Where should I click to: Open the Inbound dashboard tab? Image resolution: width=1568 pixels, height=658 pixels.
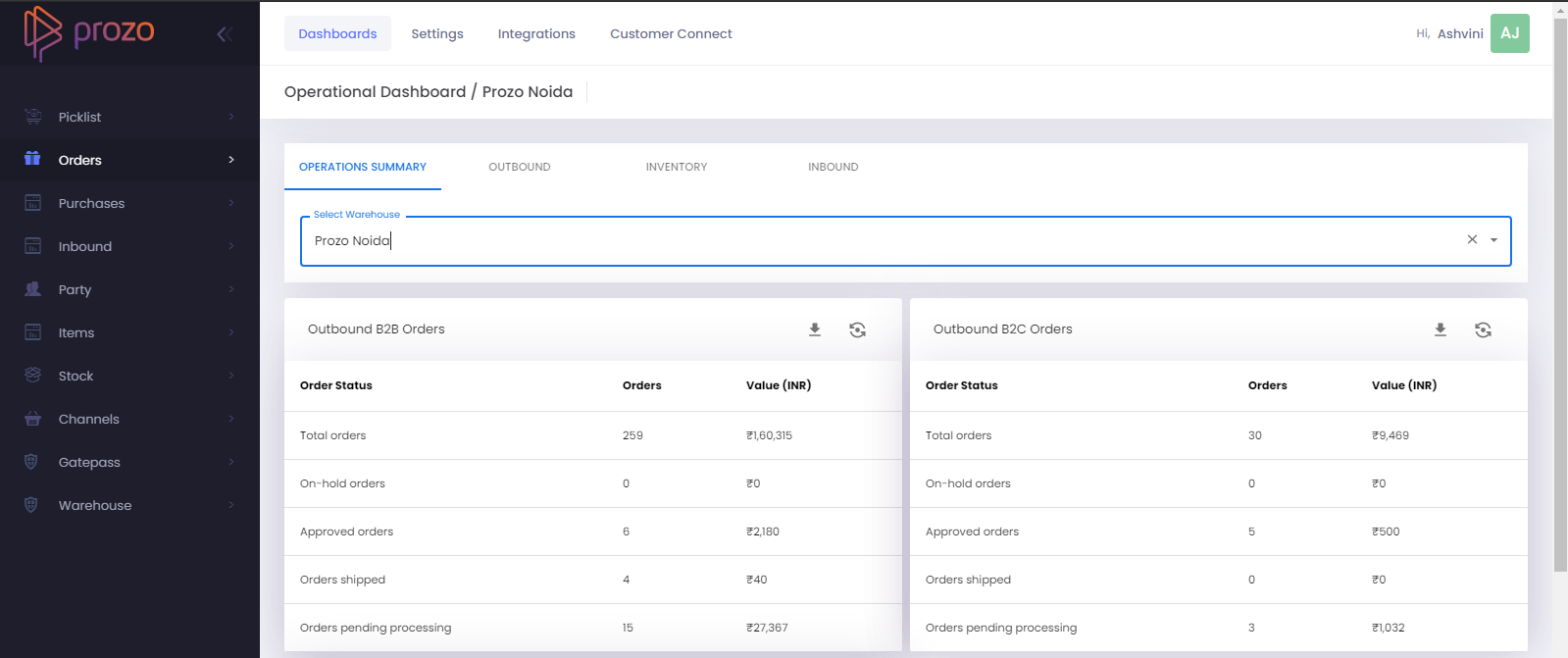tap(834, 167)
